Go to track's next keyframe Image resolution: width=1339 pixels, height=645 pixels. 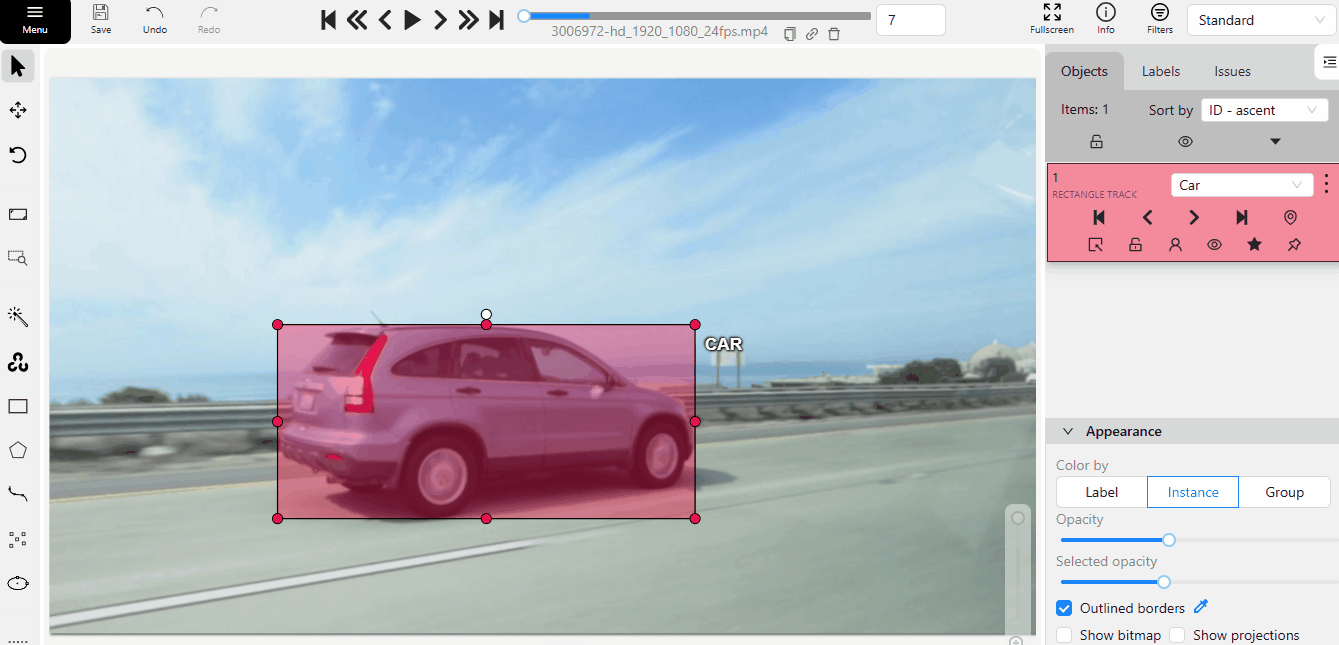pos(1194,217)
